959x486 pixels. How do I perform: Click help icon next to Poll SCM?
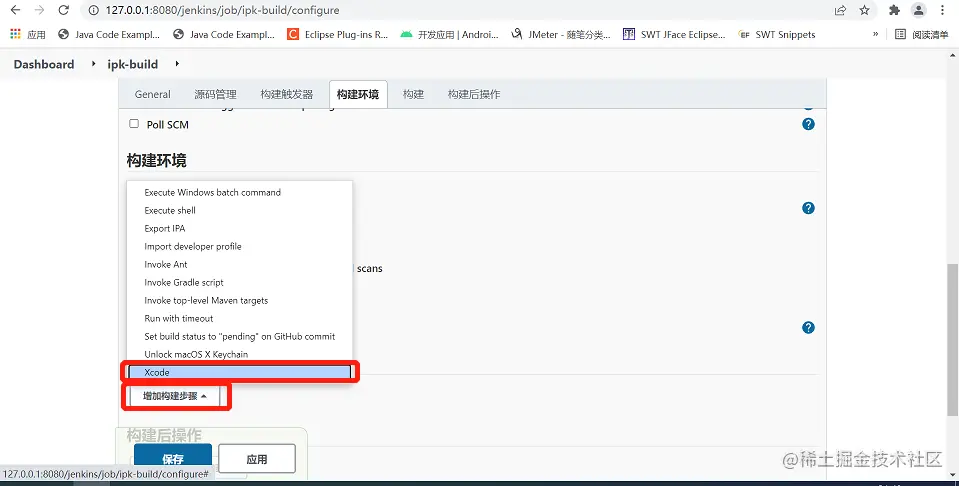coord(808,124)
